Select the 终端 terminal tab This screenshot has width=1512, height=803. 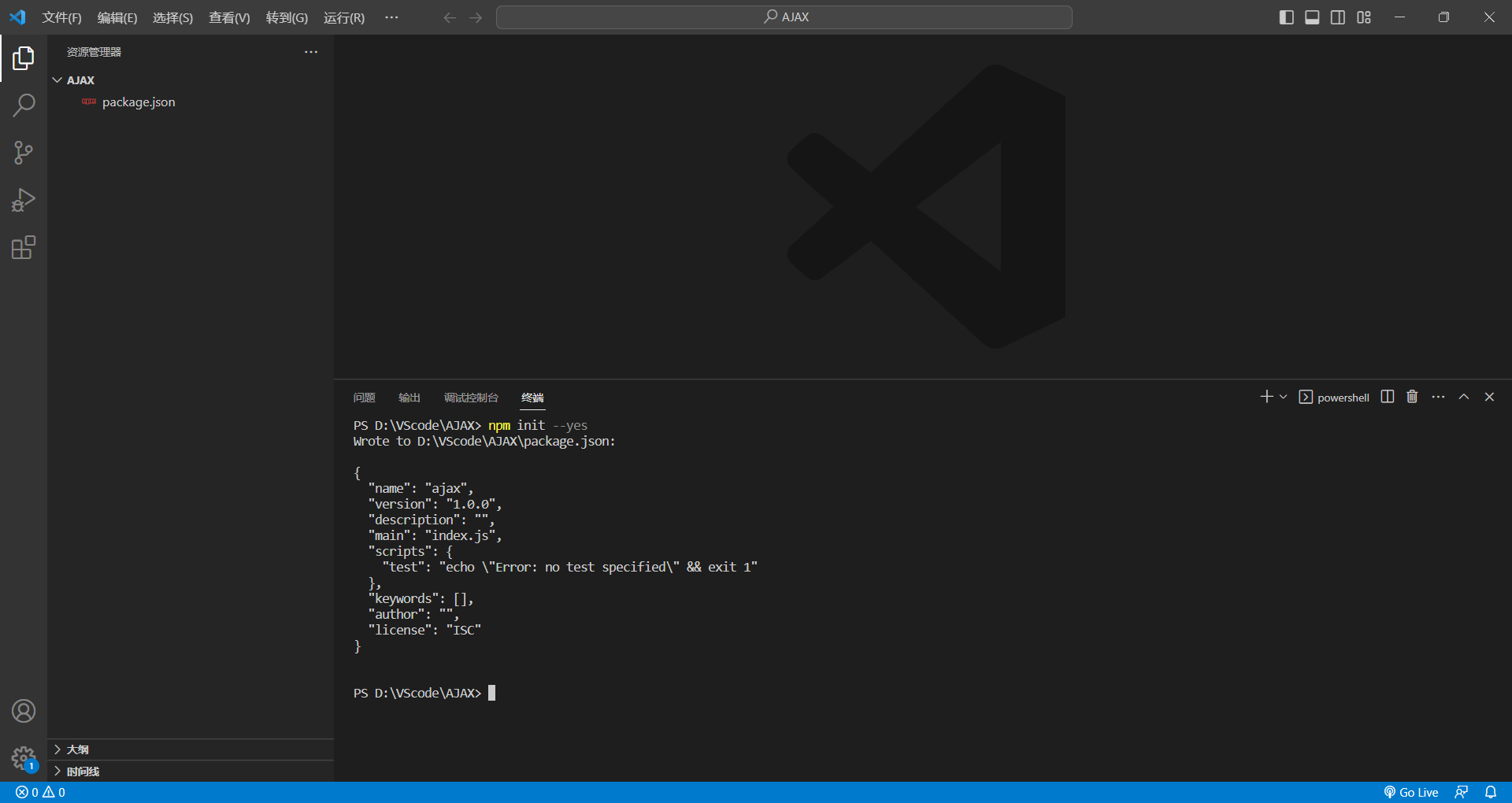tap(532, 398)
